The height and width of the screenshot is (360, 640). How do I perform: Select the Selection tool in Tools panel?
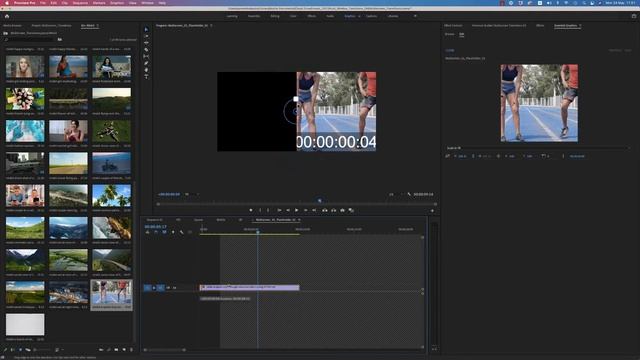[x=147, y=29]
